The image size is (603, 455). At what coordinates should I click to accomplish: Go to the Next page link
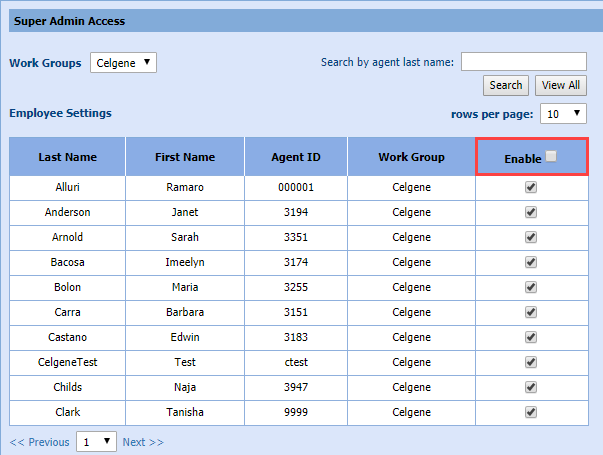[143, 442]
